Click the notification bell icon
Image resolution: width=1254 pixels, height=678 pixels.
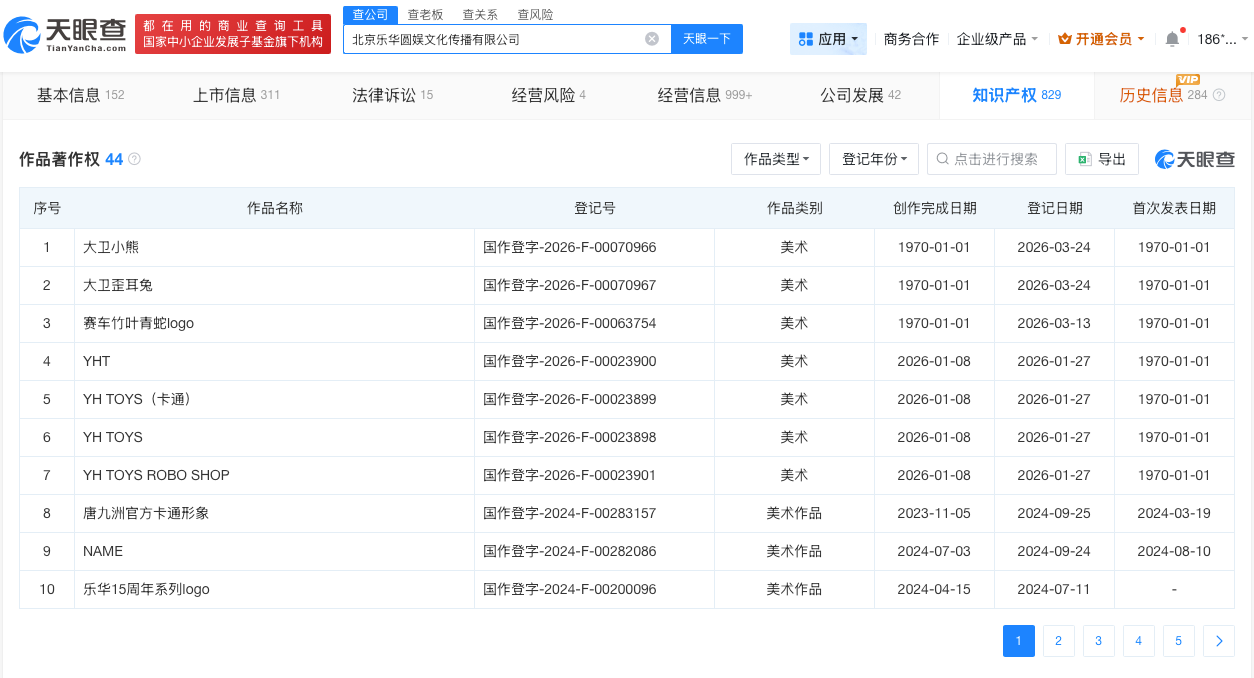click(1170, 38)
